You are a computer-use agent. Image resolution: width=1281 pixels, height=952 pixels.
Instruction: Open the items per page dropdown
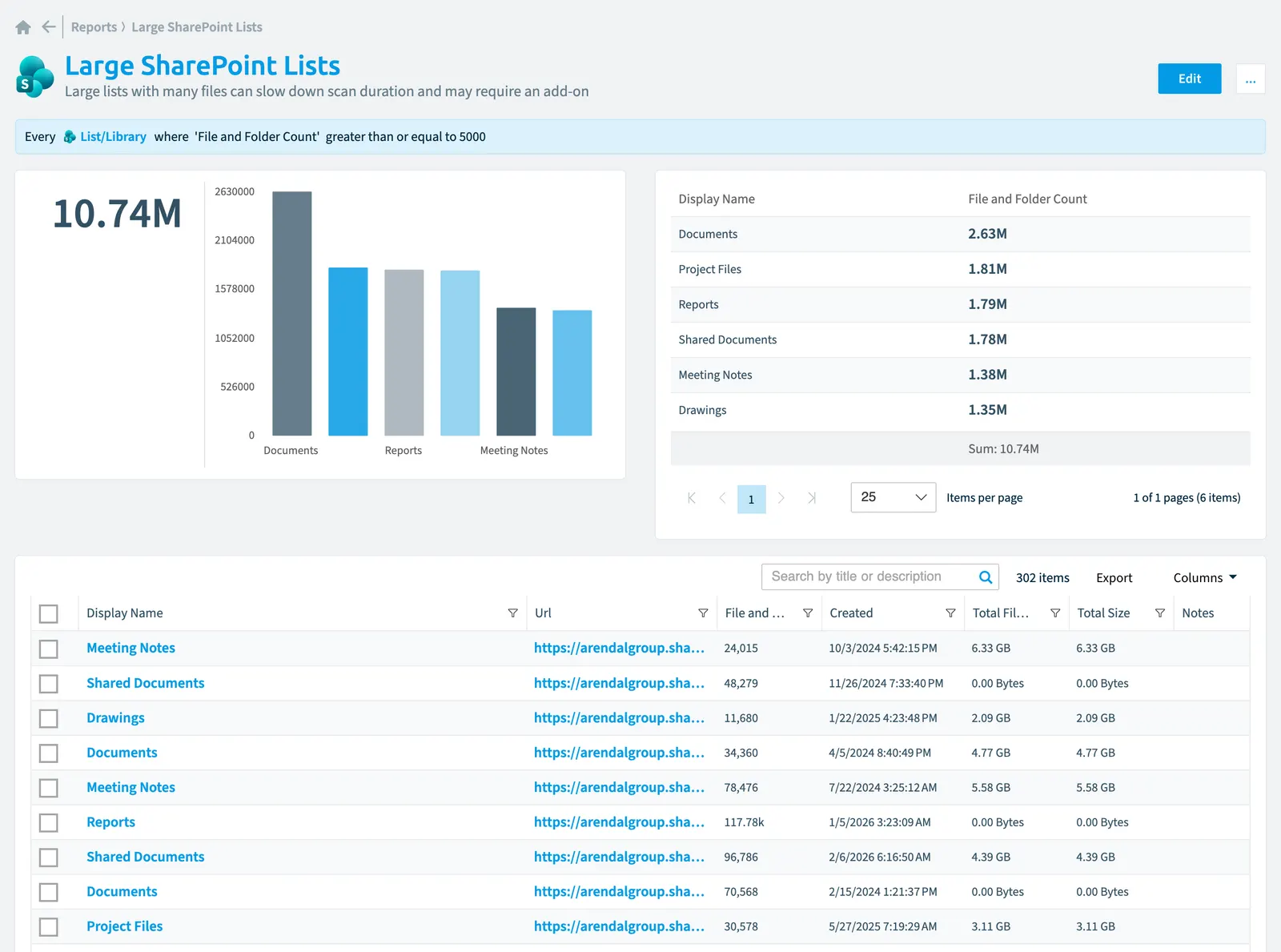tap(893, 497)
